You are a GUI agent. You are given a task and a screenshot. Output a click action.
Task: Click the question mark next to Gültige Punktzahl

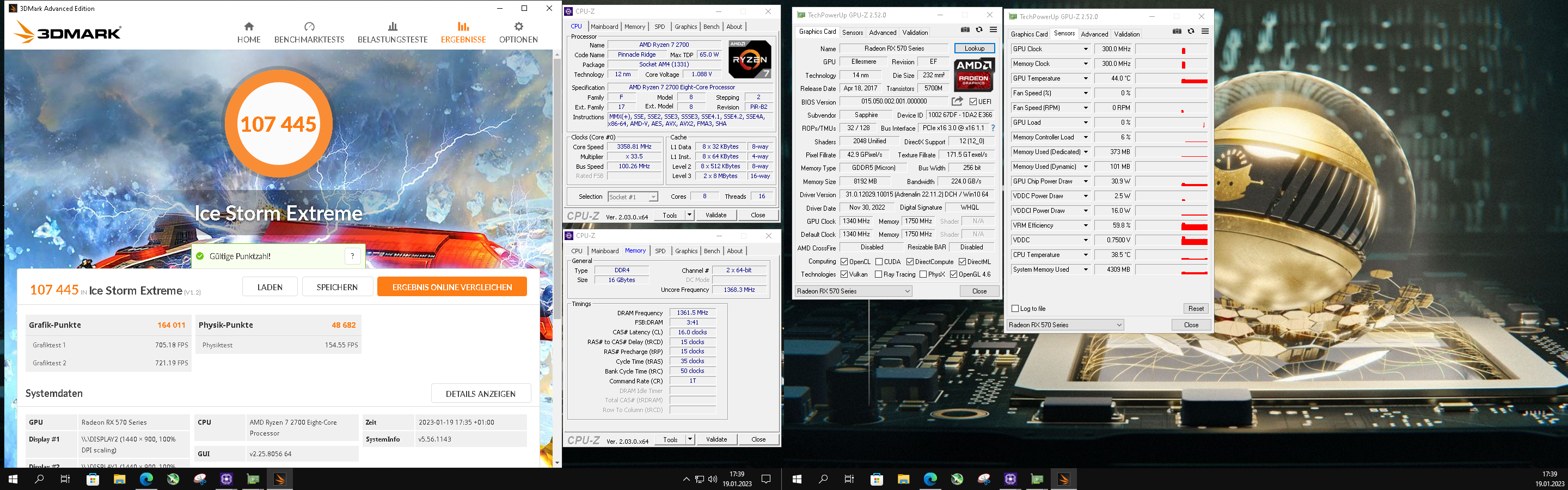pyautogui.click(x=352, y=256)
